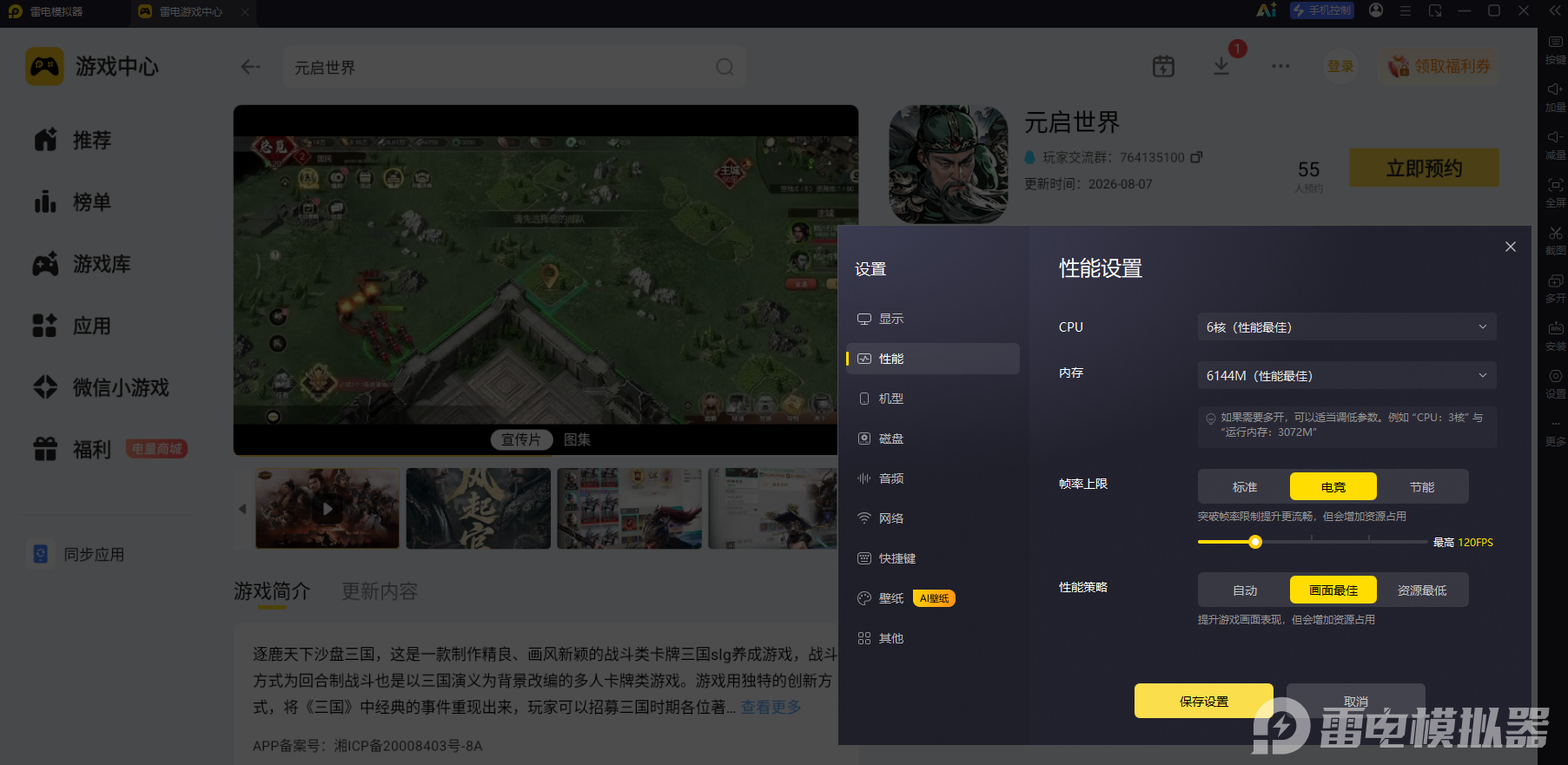Click the 游戏中心 gamepad logo

(44, 66)
